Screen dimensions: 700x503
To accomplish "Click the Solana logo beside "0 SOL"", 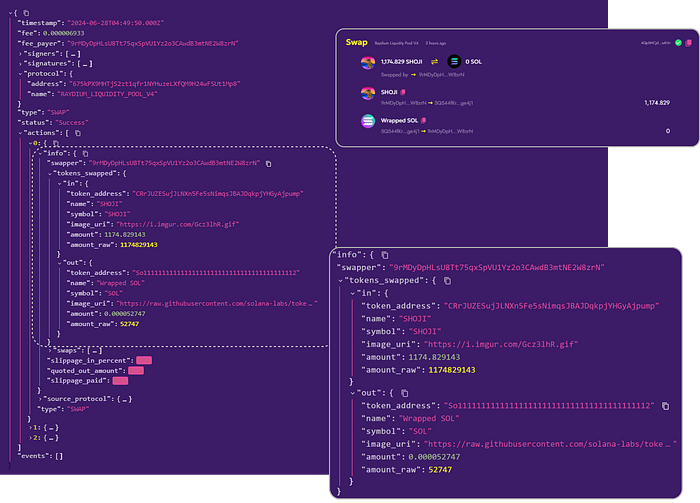I will (454, 62).
